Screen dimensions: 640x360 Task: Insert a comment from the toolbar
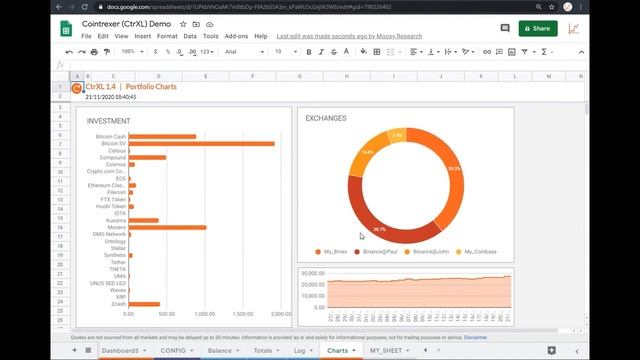tap(499, 52)
